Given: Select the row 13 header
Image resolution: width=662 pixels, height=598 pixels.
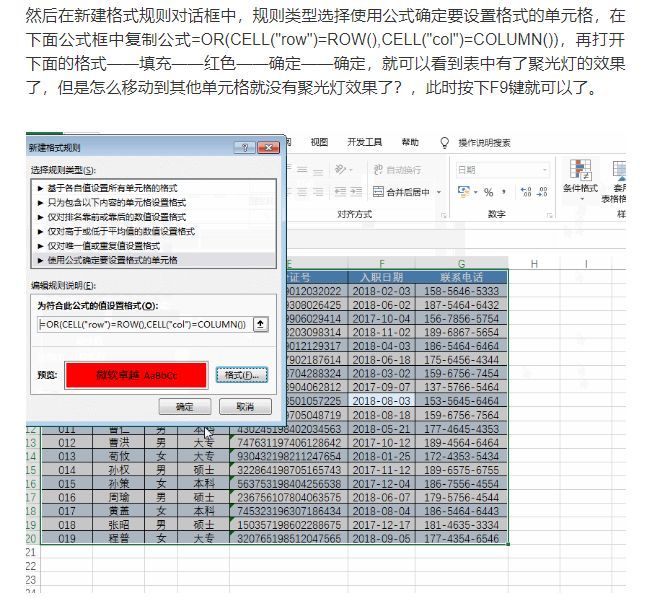Looking at the screenshot, I should tap(33, 443).
